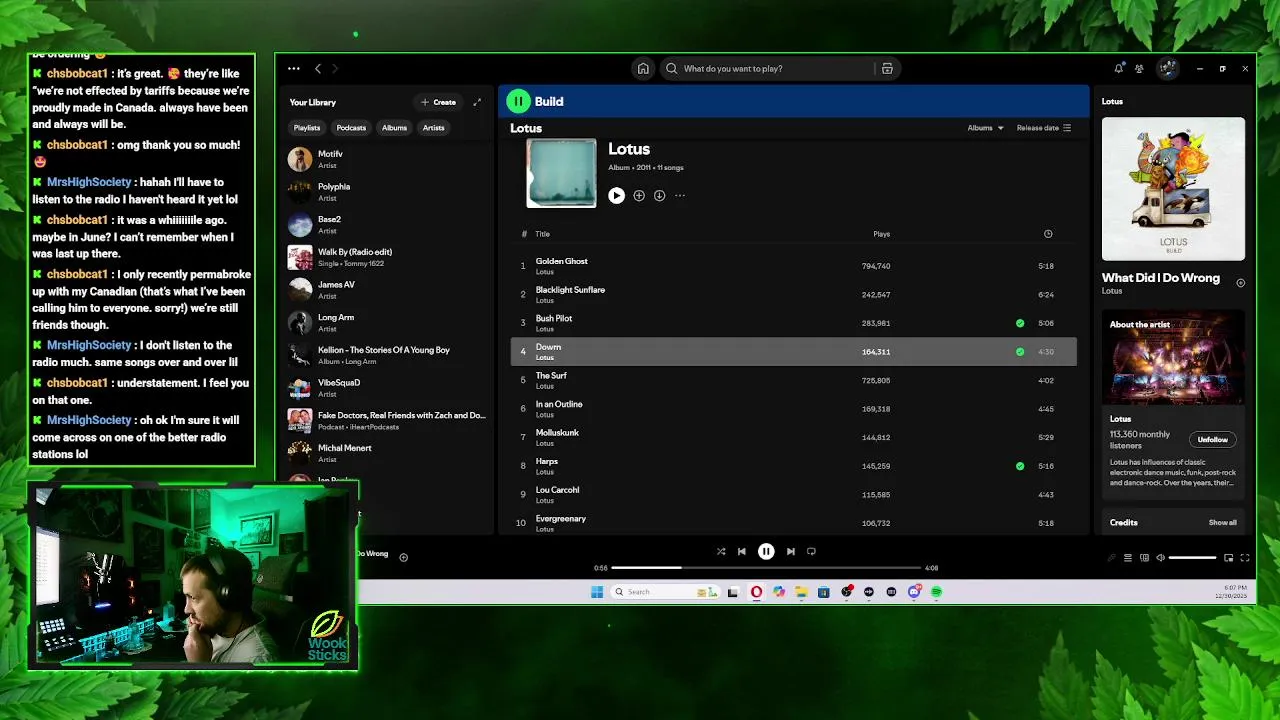Open Motifv artist in library
1280x720 pixels.
tap(385, 159)
